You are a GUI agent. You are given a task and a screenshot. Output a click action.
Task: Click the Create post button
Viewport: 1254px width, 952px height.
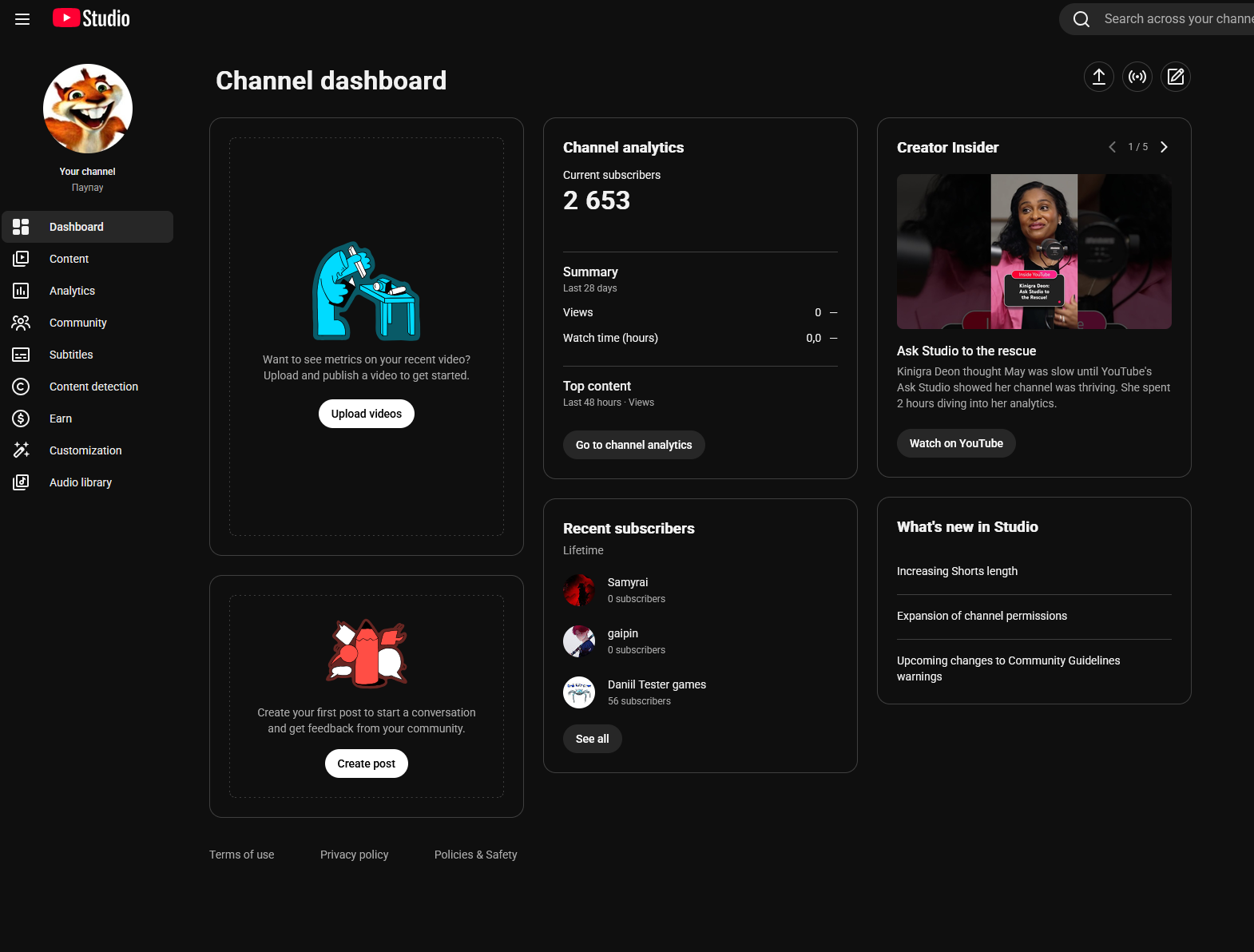click(367, 764)
